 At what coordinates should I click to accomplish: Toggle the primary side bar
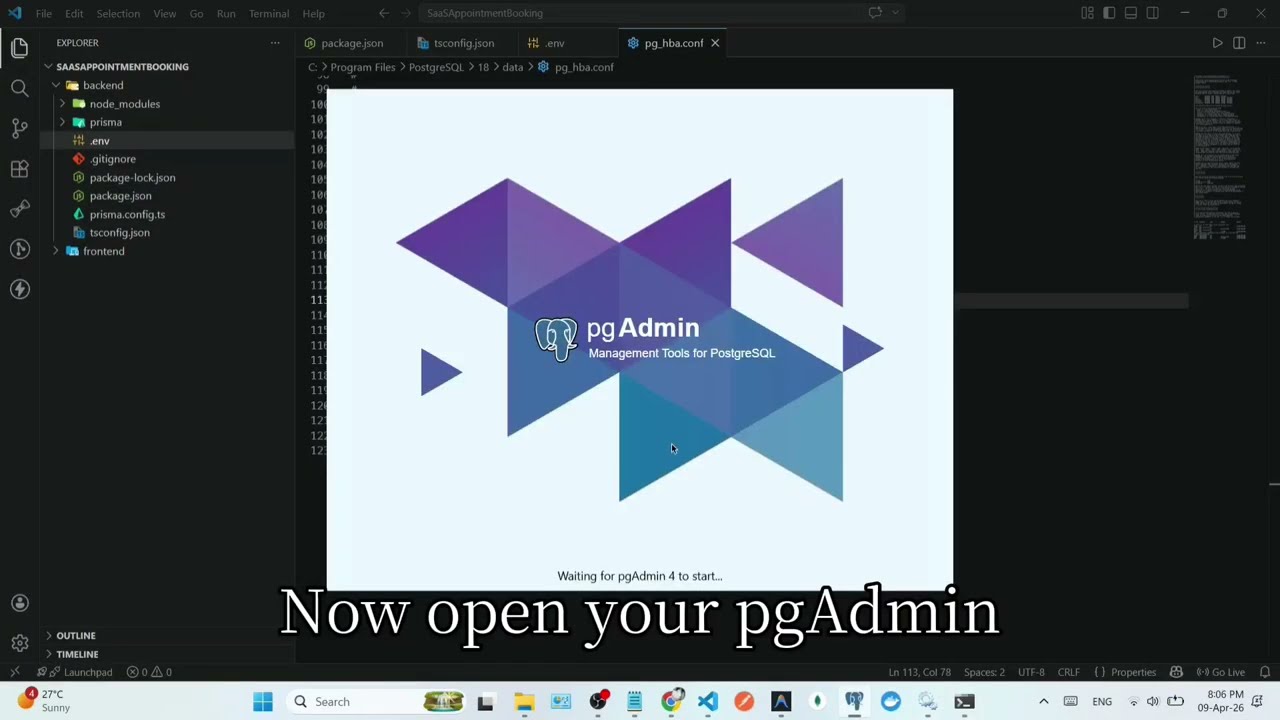tap(1109, 13)
